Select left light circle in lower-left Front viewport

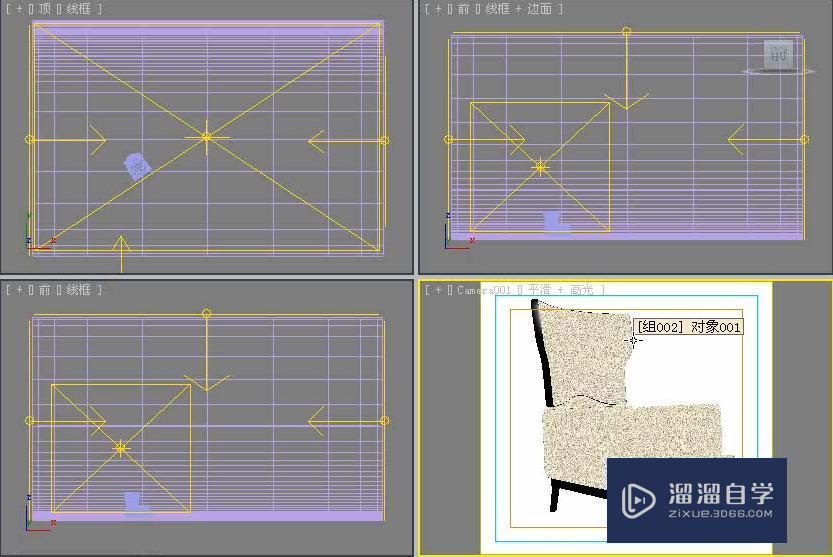30,420
